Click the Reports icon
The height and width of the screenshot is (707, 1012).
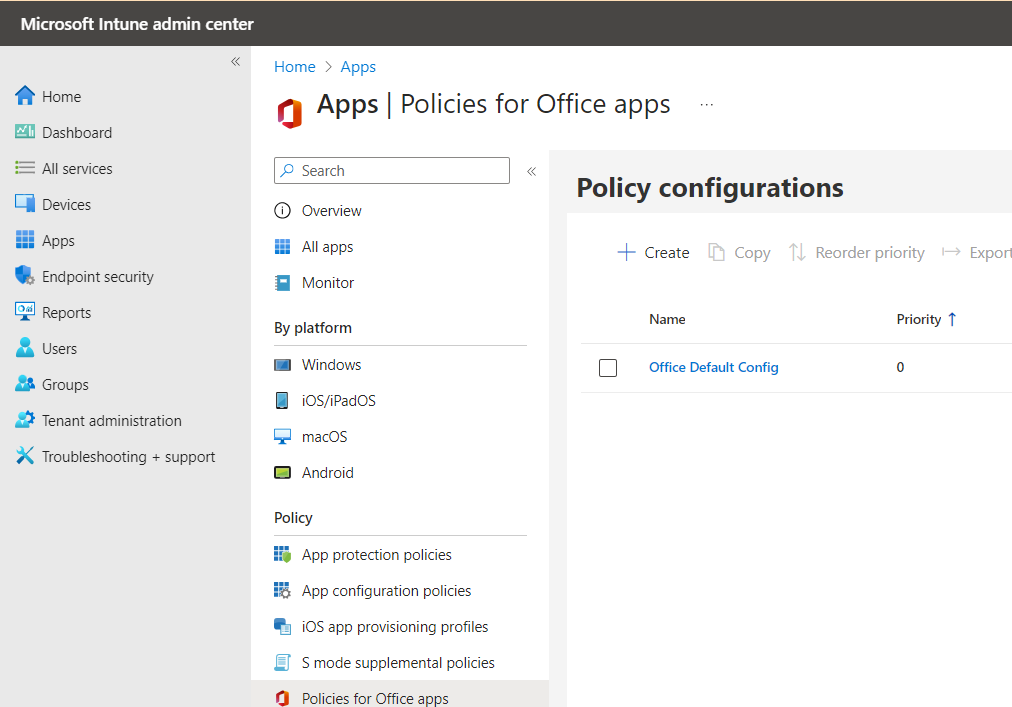25,312
